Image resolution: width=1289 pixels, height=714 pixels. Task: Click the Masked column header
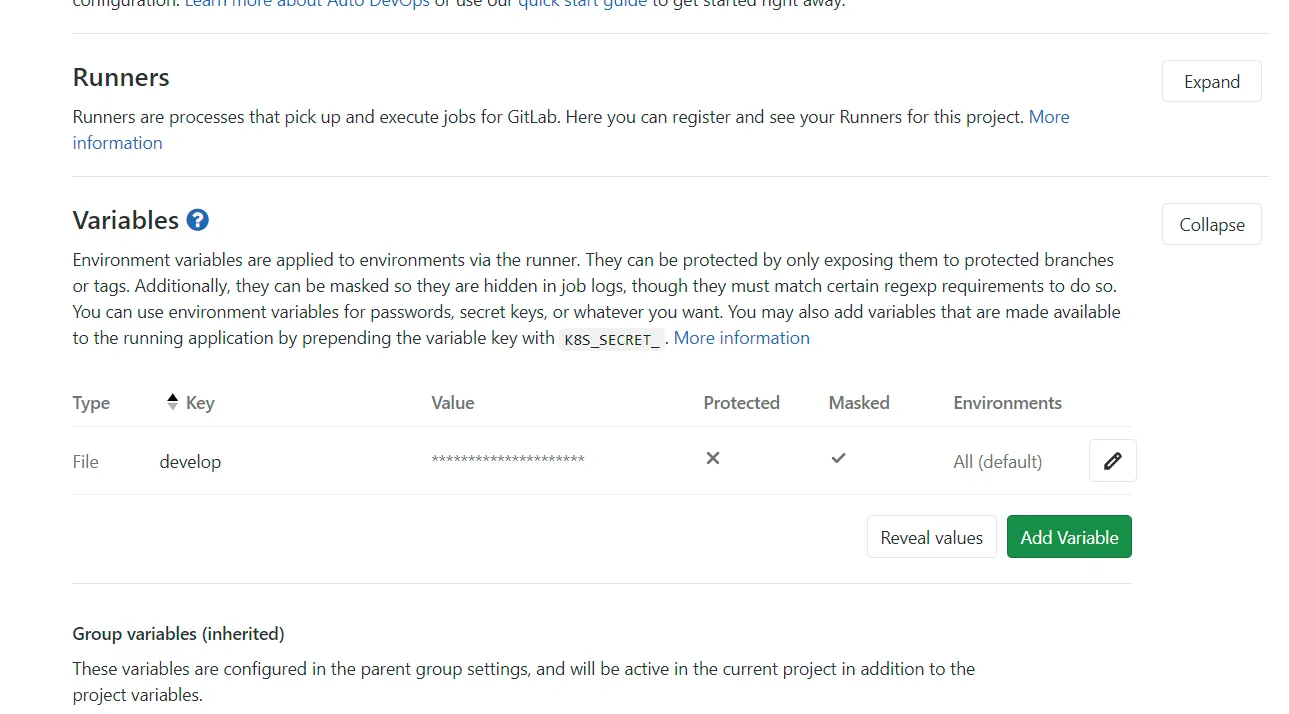[x=858, y=403]
